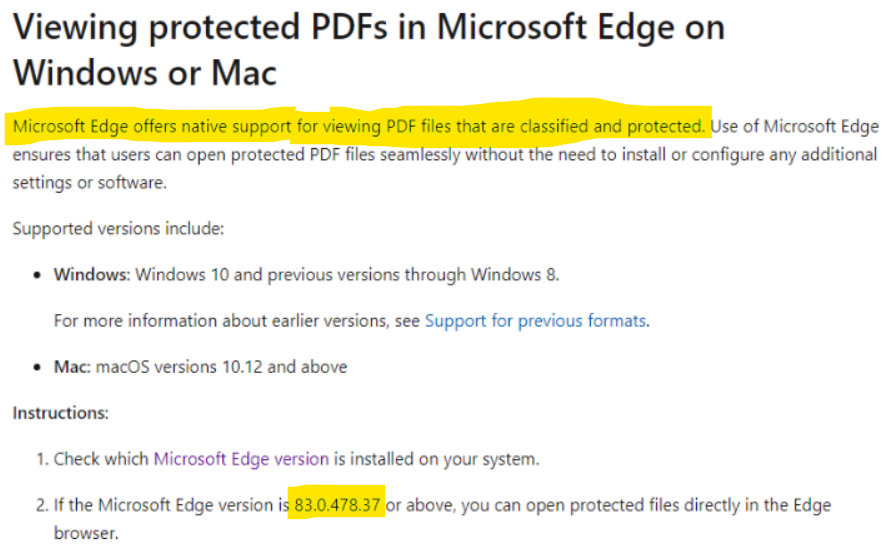Click "Windows or Mac" in the heading

pos(145,73)
